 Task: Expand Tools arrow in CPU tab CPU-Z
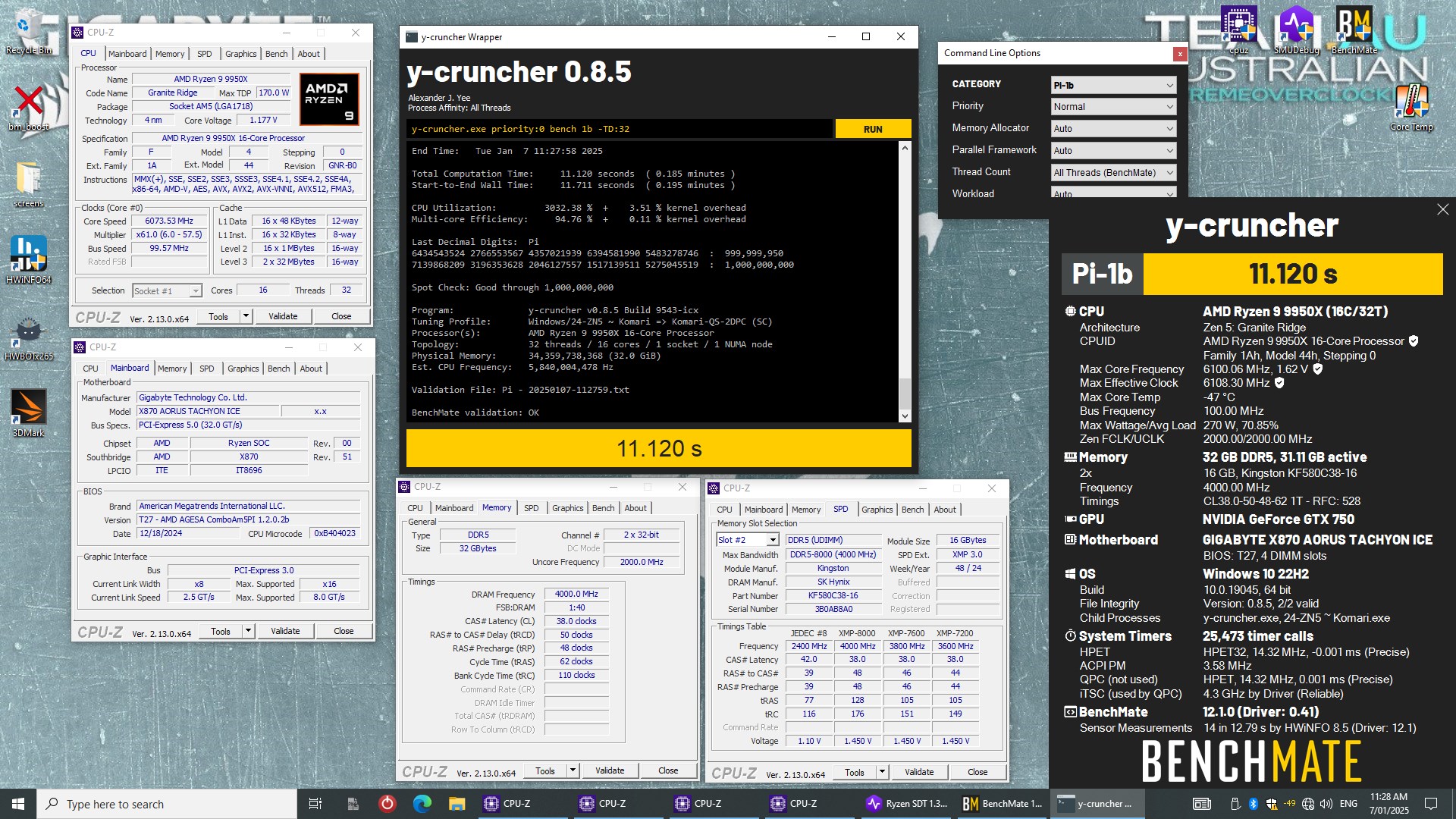[246, 316]
